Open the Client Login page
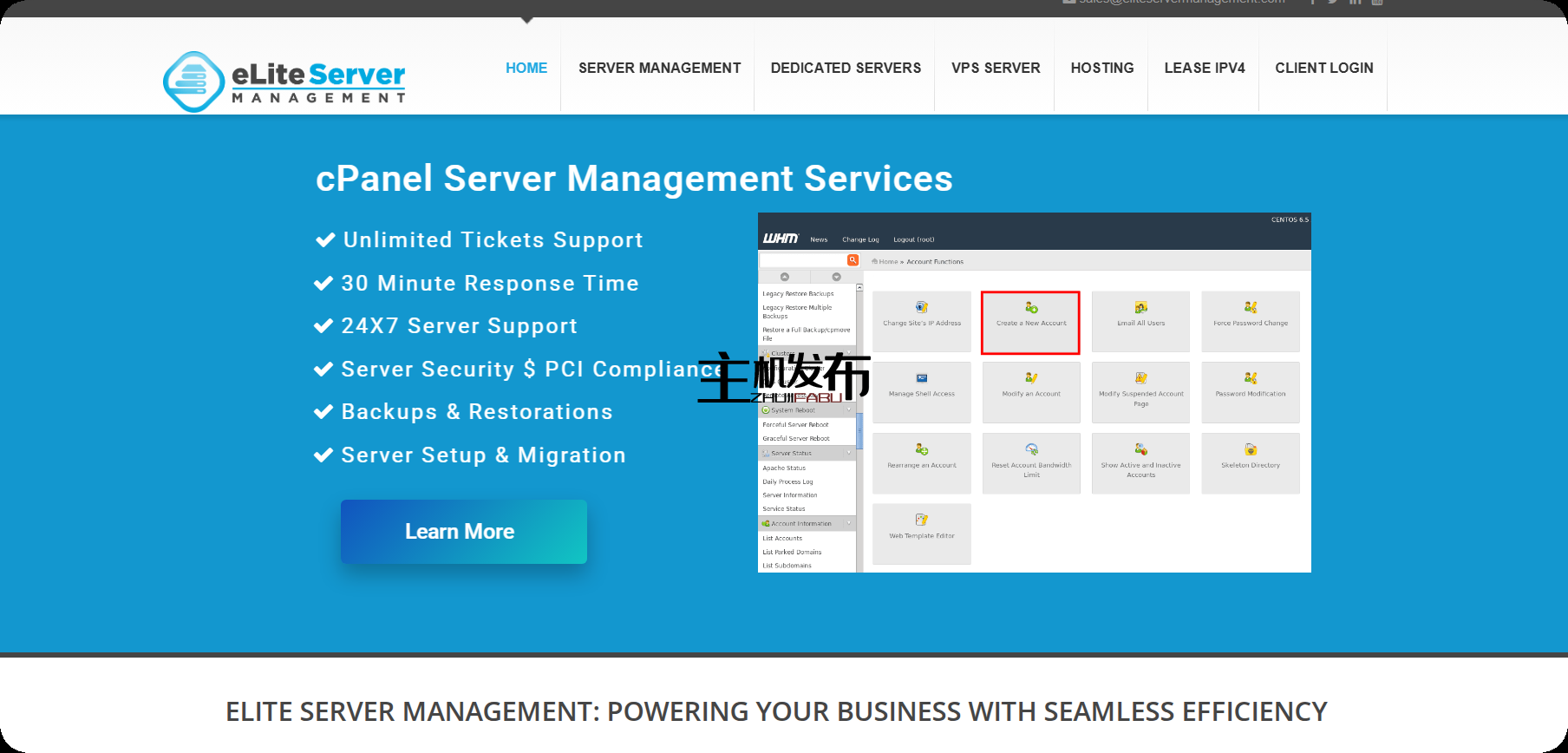Screen dimensions: 1568x753 click(1323, 68)
